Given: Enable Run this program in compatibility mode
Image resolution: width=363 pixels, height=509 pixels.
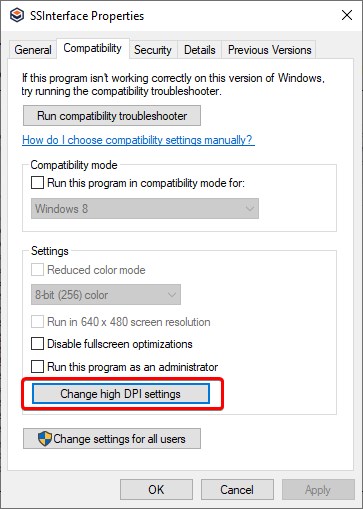Looking at the screenshot, I should pos(37,183).
